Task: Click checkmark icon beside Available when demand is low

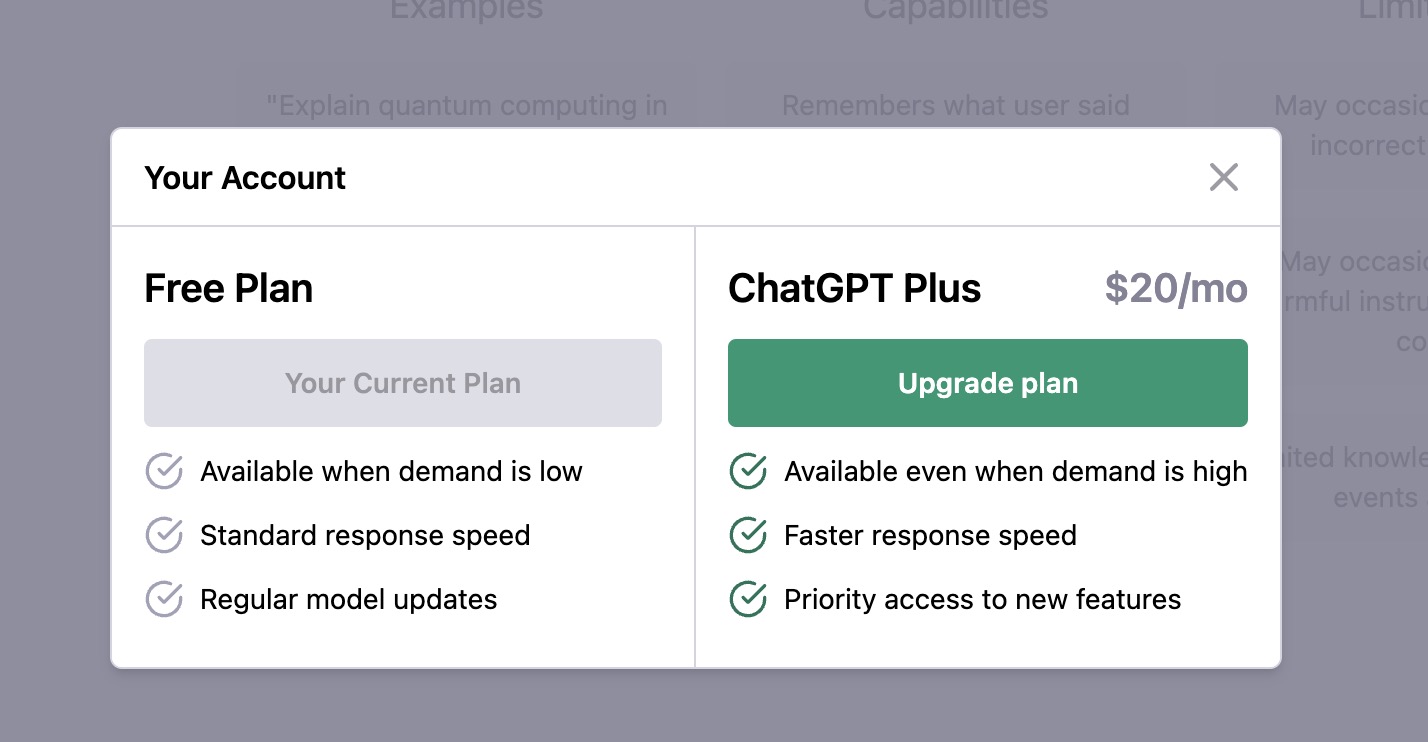Action: [164, 471]
